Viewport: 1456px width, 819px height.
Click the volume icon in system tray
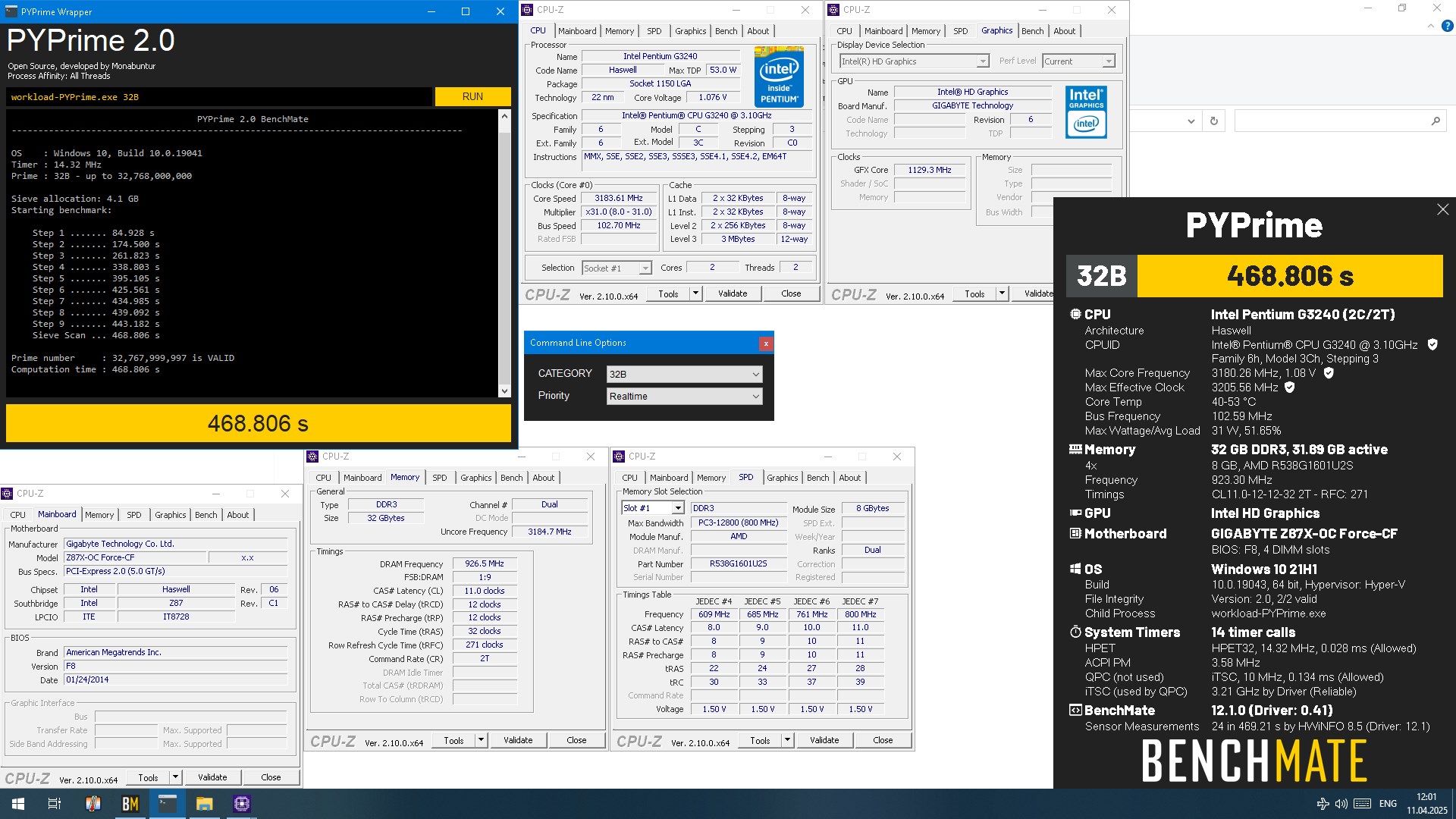tap(1341, 804)
